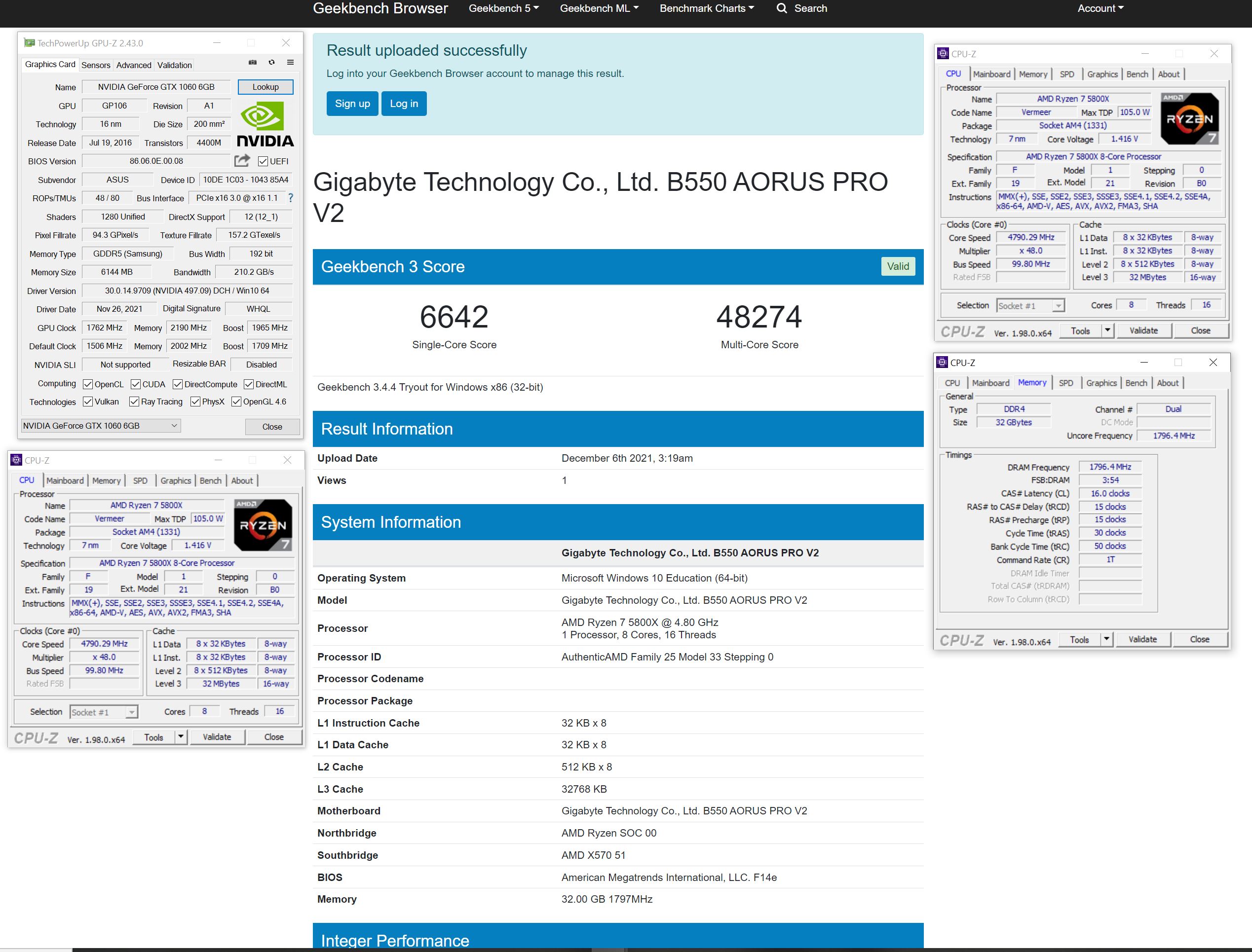Click the Processor ID row value
This screenshot has width=1252, height=952.
[x=667, y=657]
